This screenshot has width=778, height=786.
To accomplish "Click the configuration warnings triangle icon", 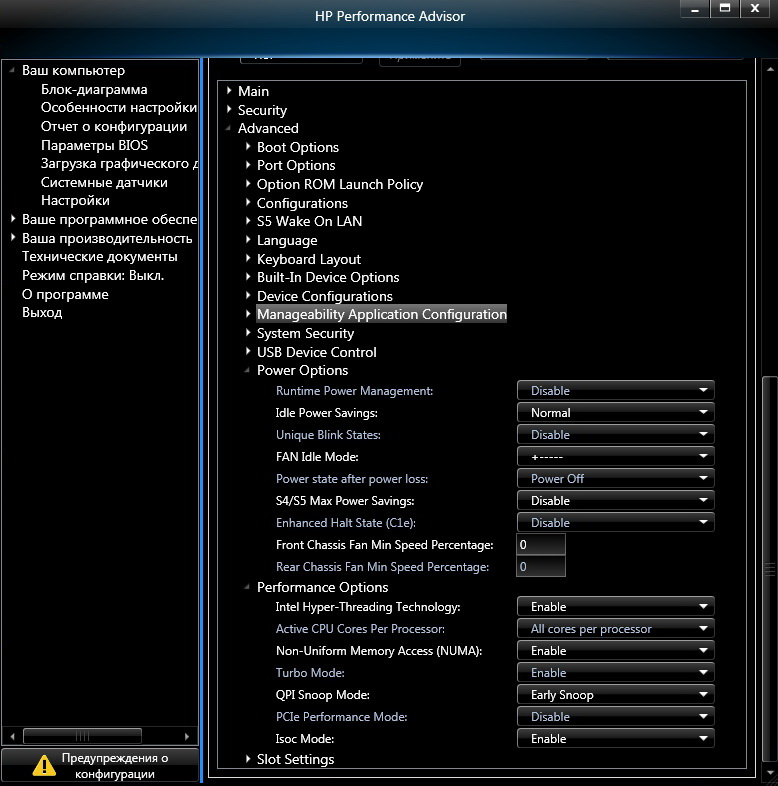I will click(x=44, y=765).
